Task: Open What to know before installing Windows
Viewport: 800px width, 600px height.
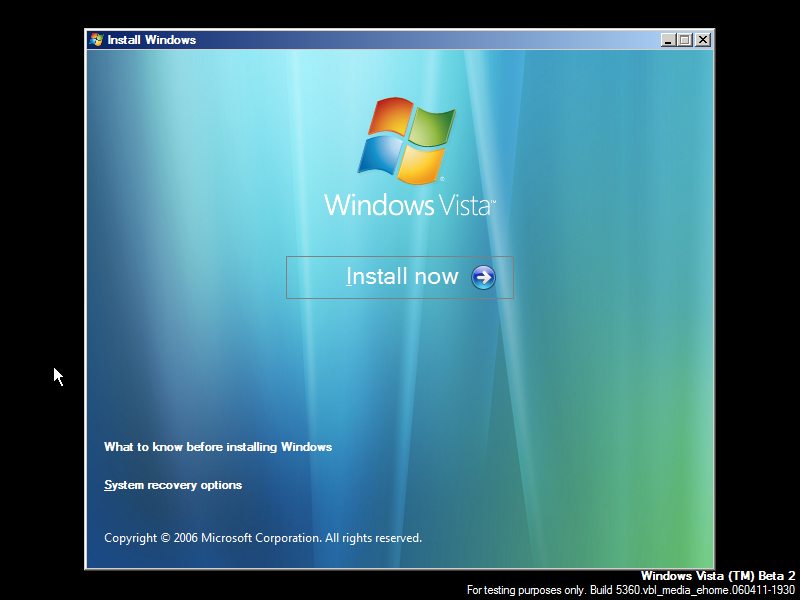Action: coord(218,447)
